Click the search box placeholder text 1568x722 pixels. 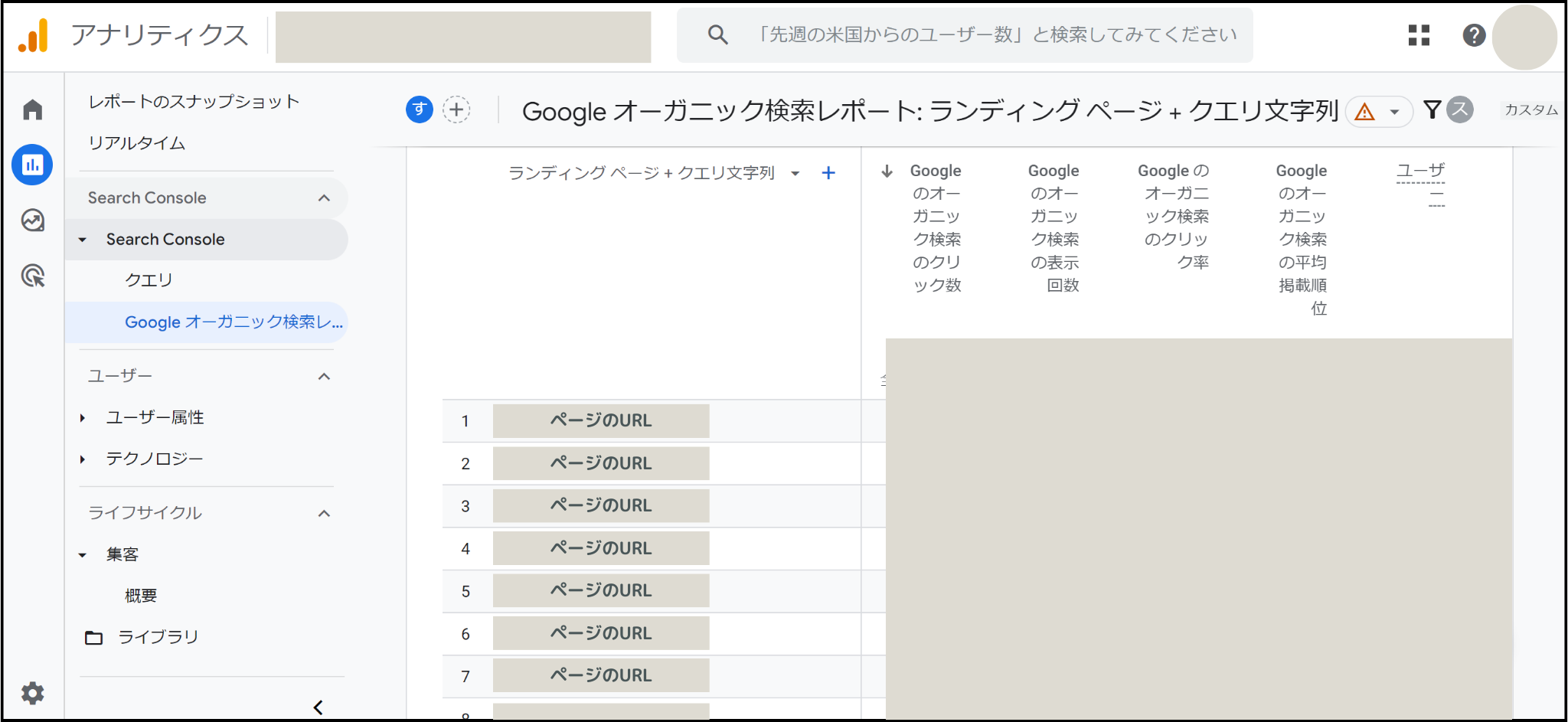[996, 34]
